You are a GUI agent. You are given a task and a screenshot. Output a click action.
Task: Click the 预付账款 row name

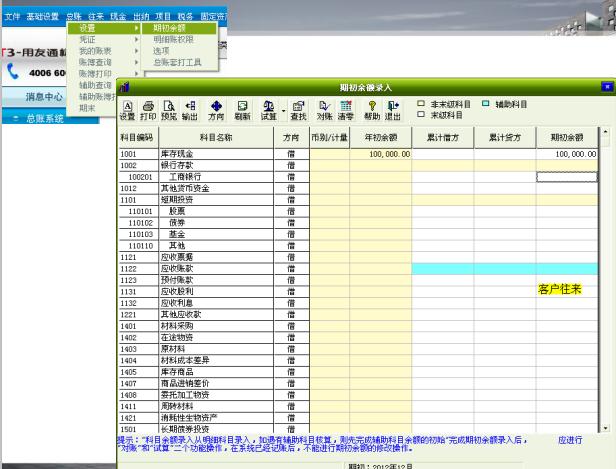tap(177, 280)
